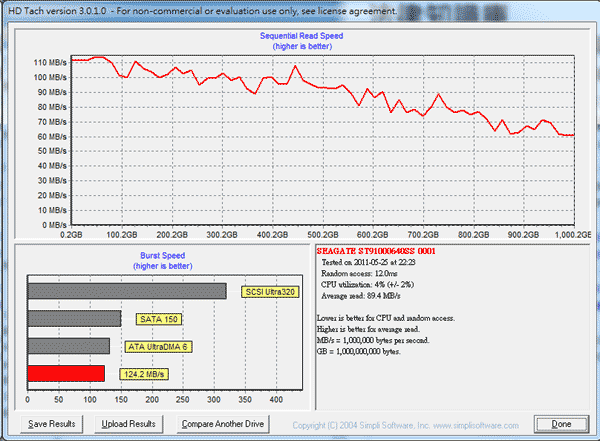The height and width of the screenshot is (441, 600).
Task: Click the Average read 89.4 MB/s line
Action: coord(361,296)
